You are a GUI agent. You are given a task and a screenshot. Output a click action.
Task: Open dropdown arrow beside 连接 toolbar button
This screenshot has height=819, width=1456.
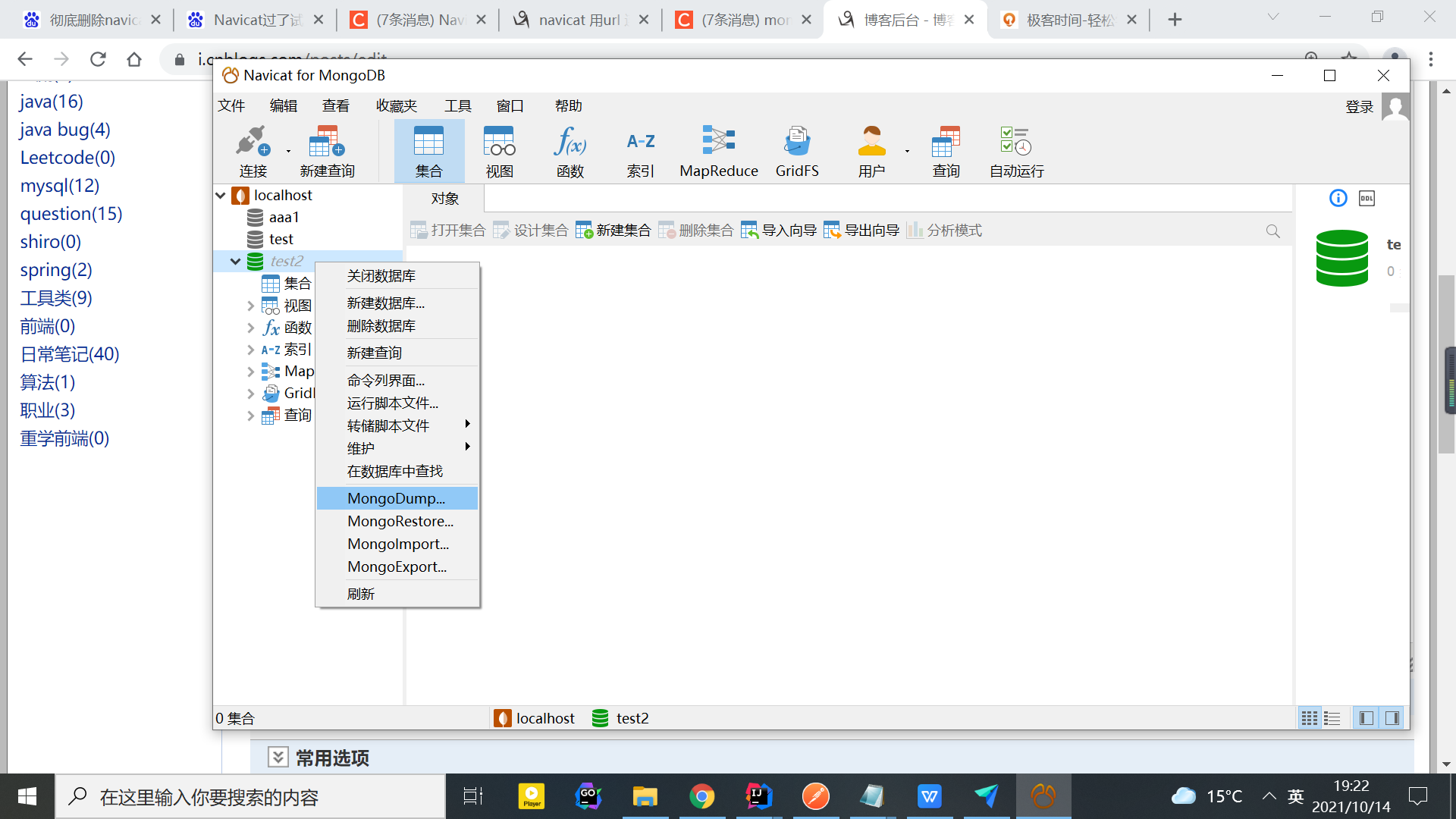click(288, 151)
